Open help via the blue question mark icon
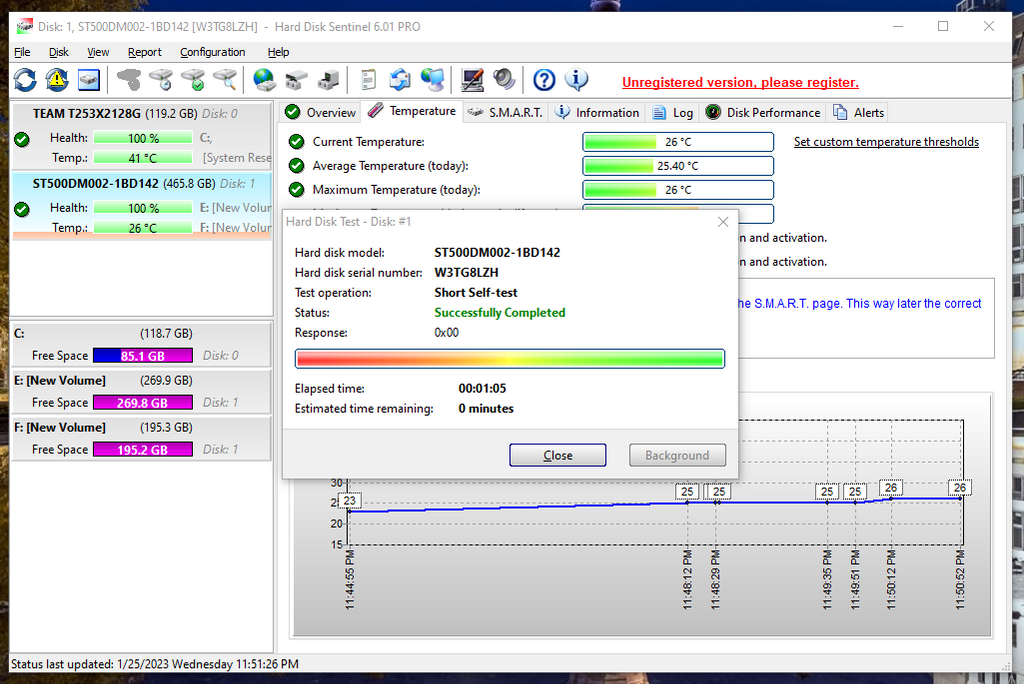 pos(544,80)
